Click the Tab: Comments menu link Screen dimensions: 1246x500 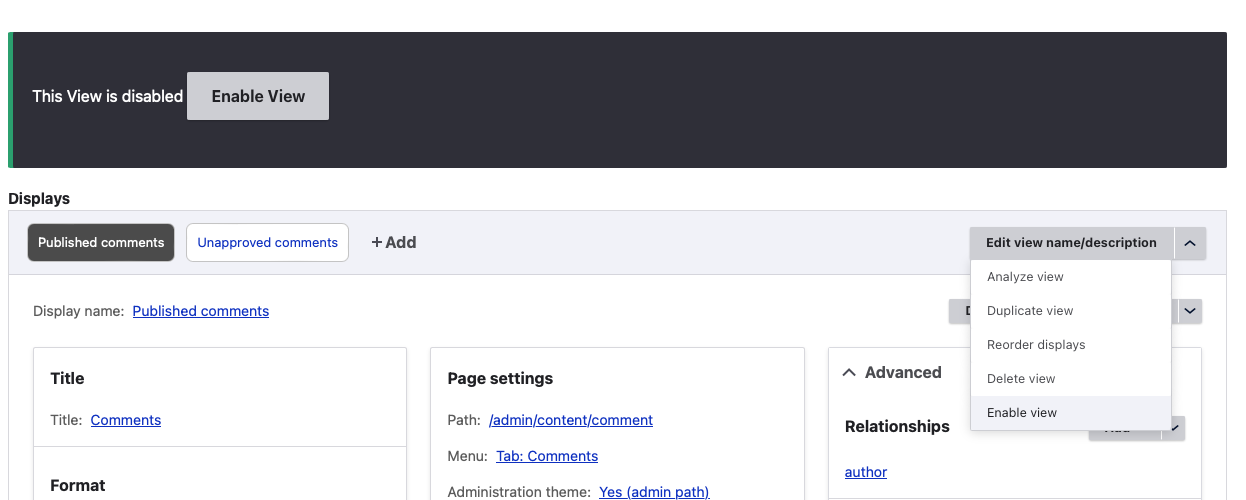(x=547, y=456)
